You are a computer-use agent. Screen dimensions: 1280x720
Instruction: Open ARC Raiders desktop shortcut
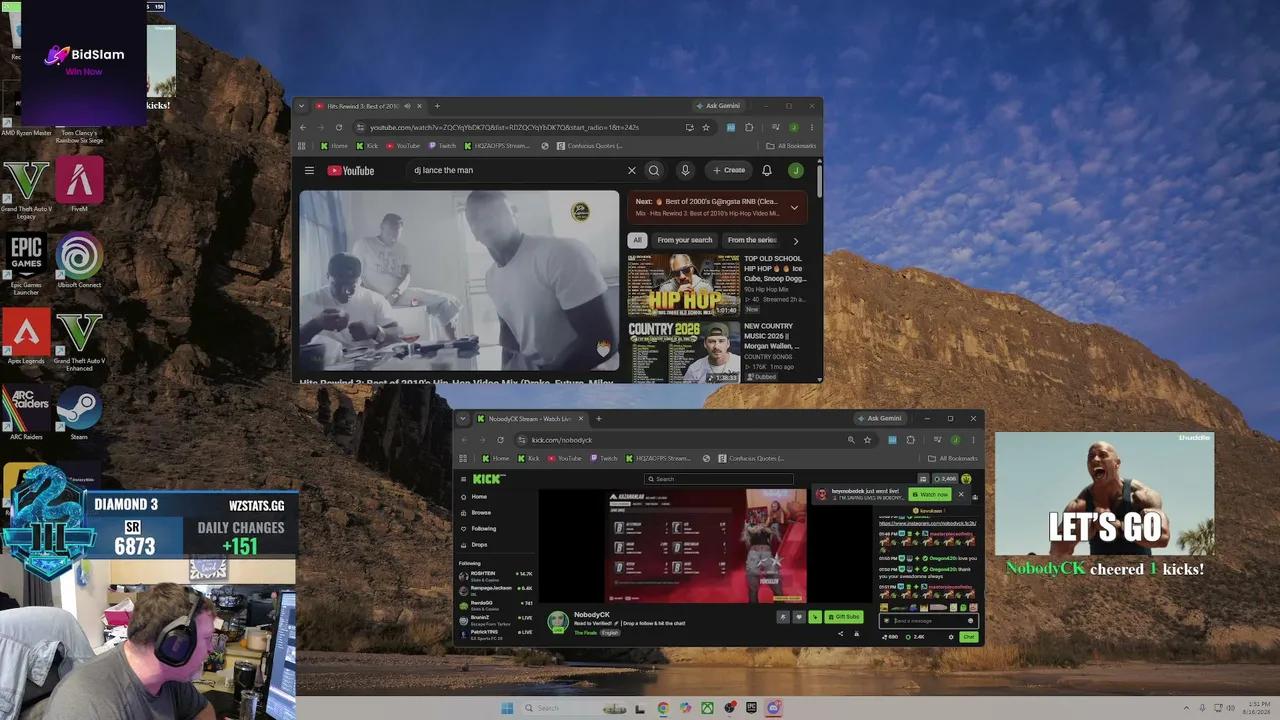(x=26, y=410)
